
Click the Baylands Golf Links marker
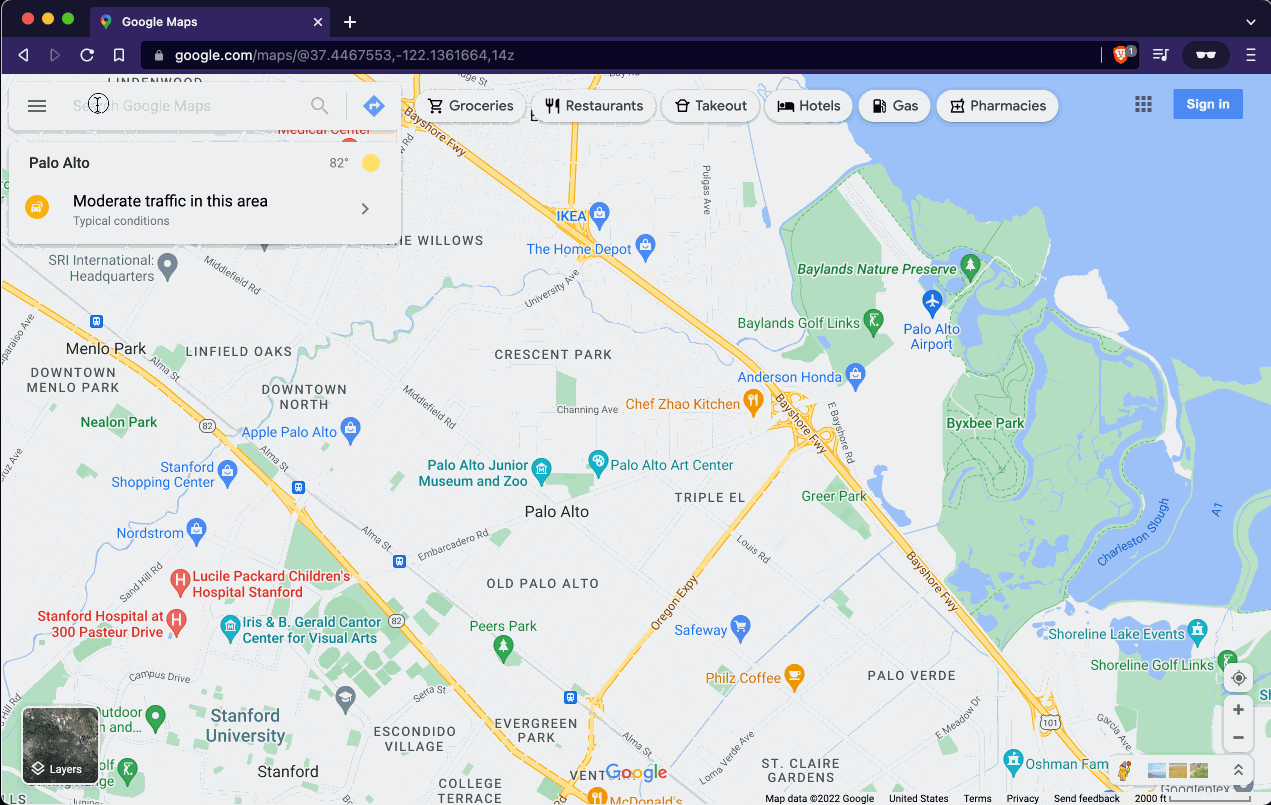click(875, 320)
